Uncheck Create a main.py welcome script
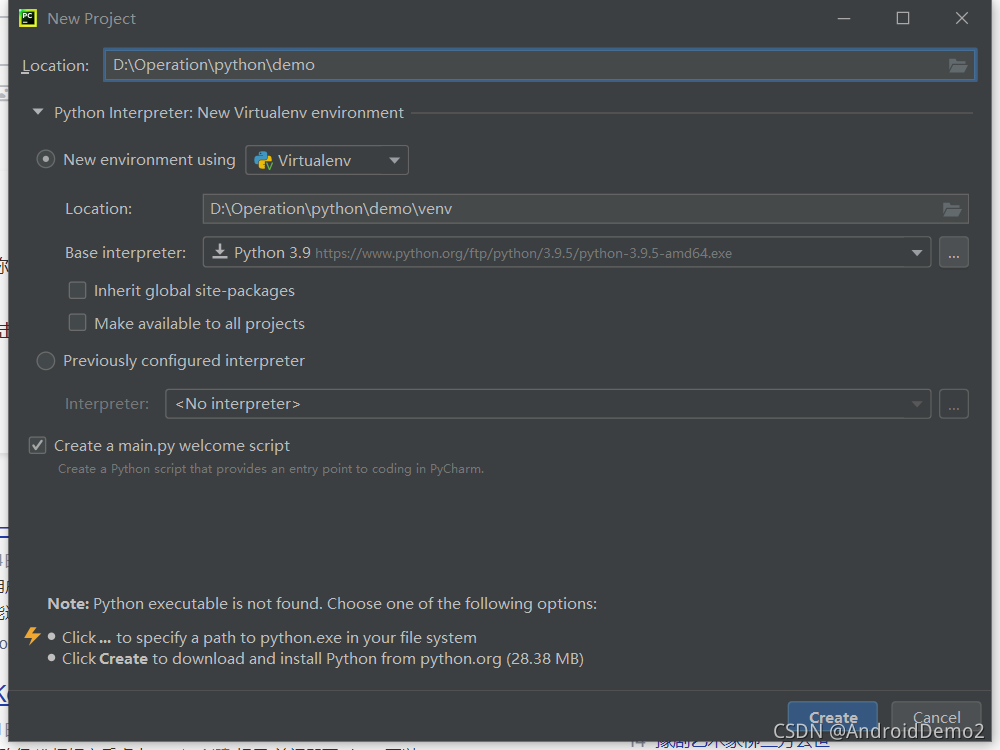Screen dimensions: 1000x750 (38, 445)
